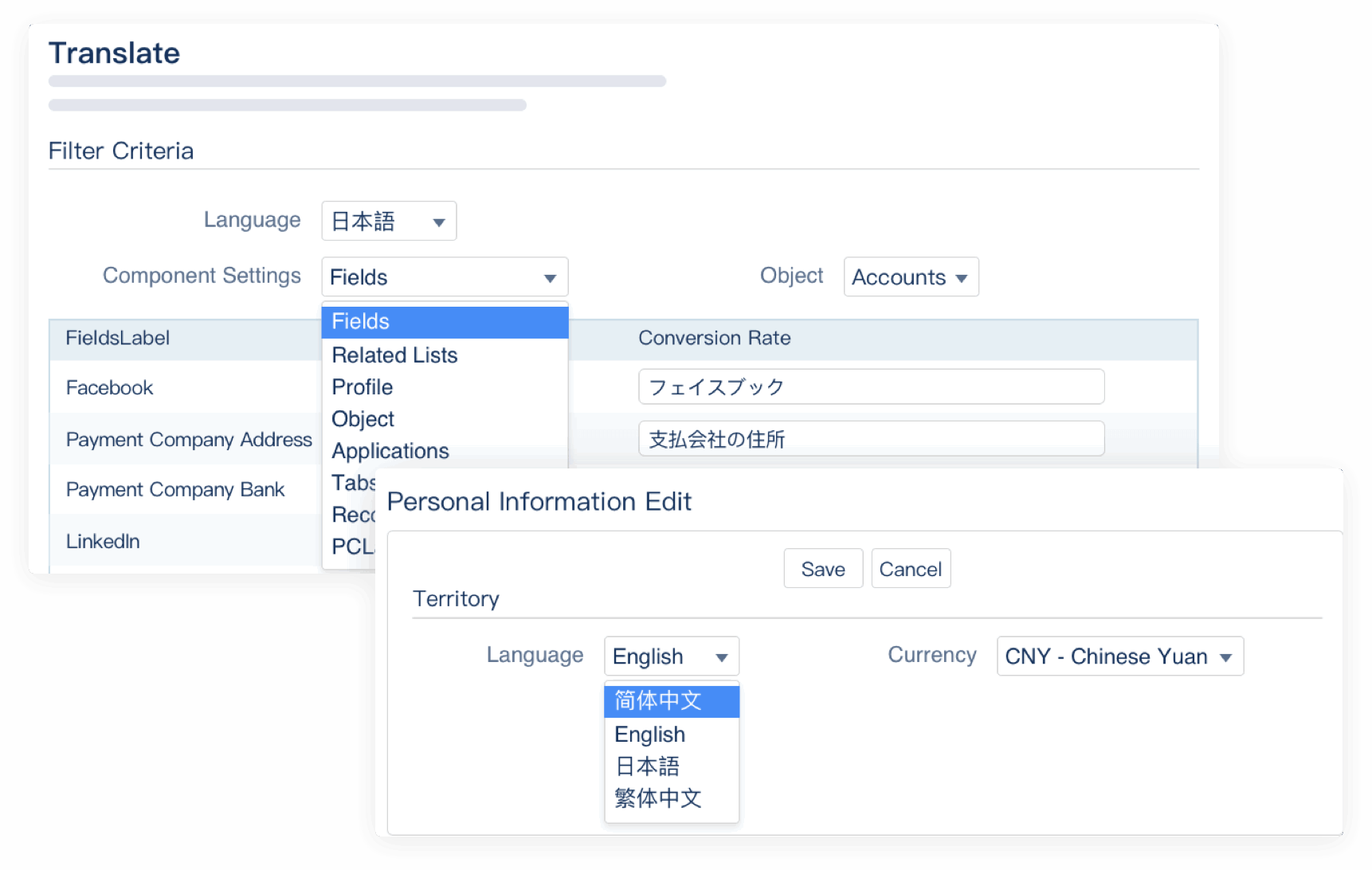Click the Save button
Viewport: 1372px width, 870px height.
pyautogui.click(x=822, y=569)
